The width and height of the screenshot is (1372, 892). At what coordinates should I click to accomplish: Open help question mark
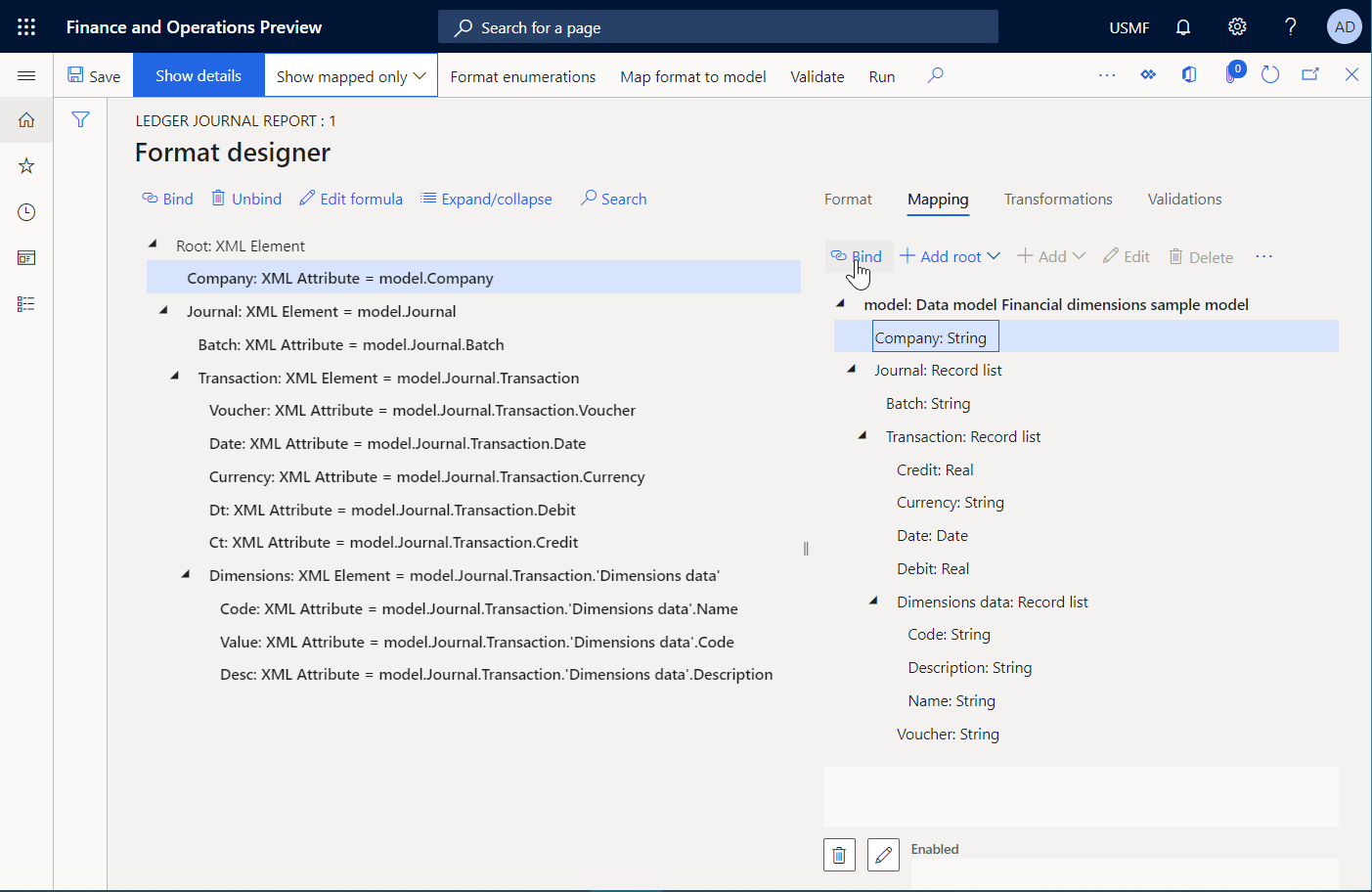click(1291, 27)
